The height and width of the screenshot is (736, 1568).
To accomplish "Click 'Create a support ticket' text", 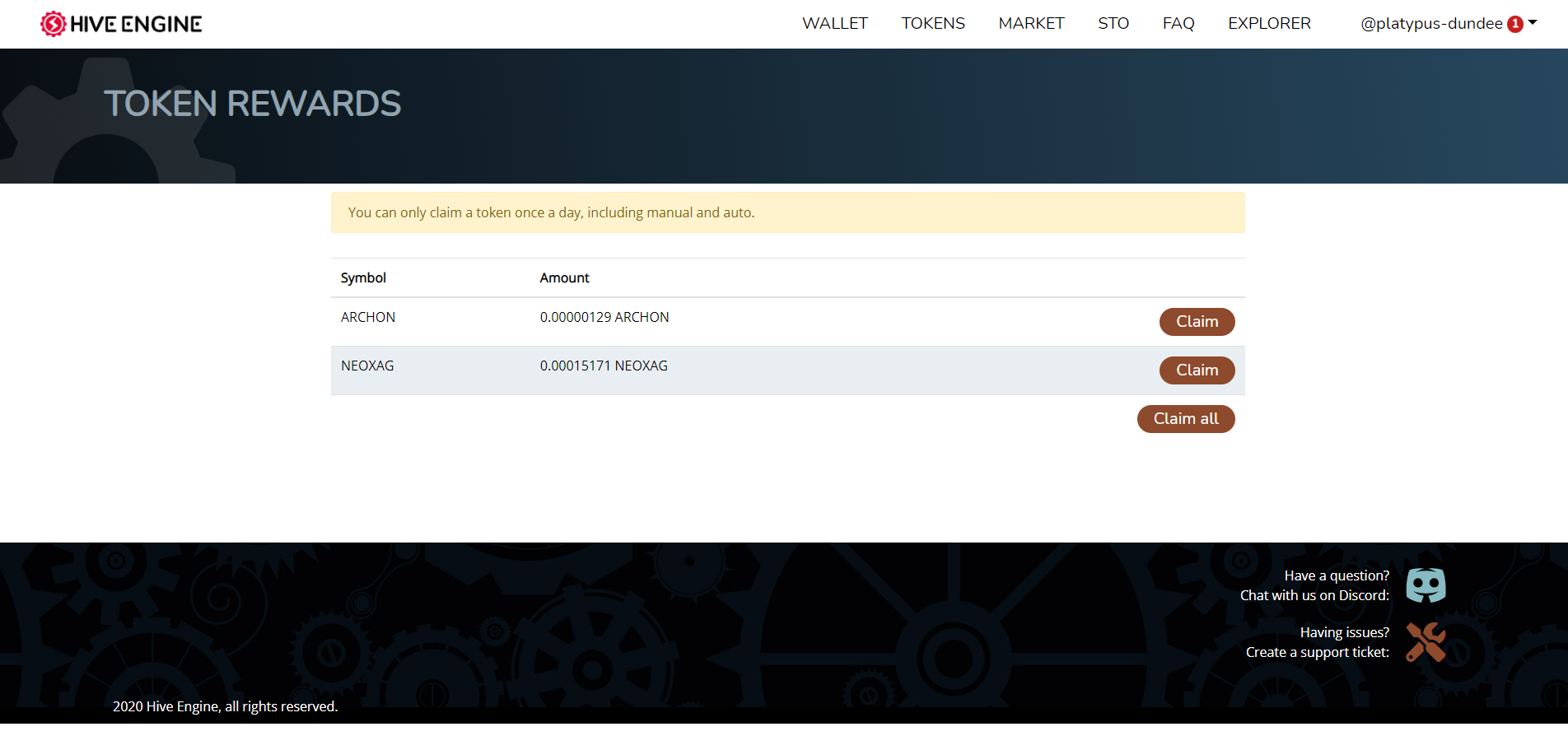I will (x=1318, y=652).
